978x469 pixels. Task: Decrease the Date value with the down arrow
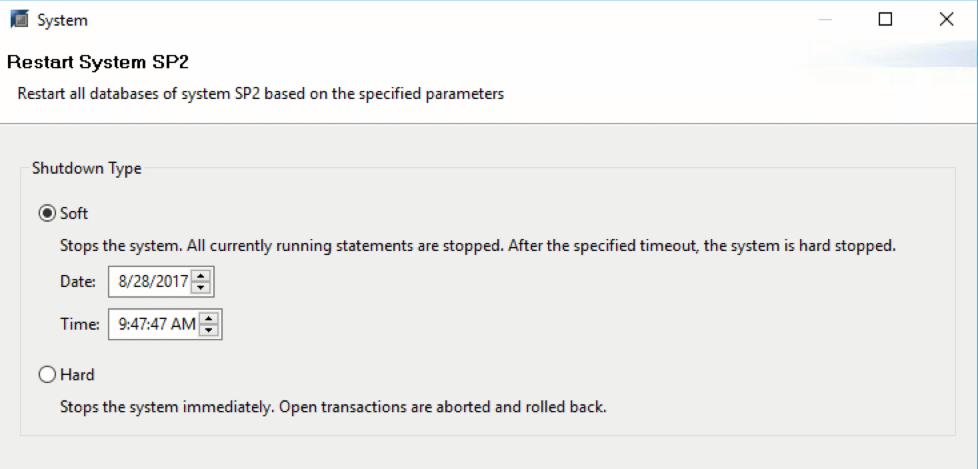click(200, 288)
